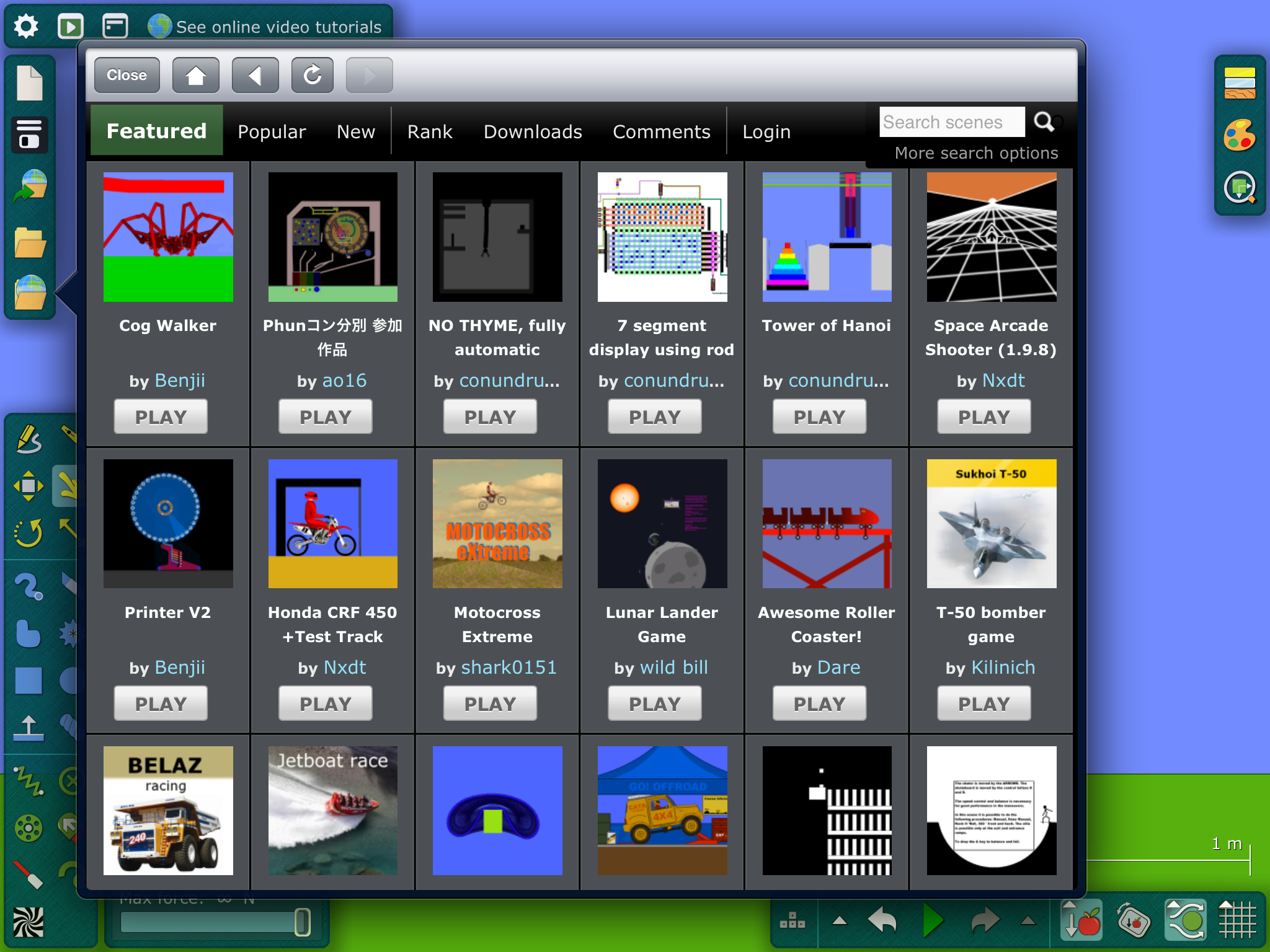Open the Comments tab
Viewport: 1270px width, 952px height.
tap(662, 131)
